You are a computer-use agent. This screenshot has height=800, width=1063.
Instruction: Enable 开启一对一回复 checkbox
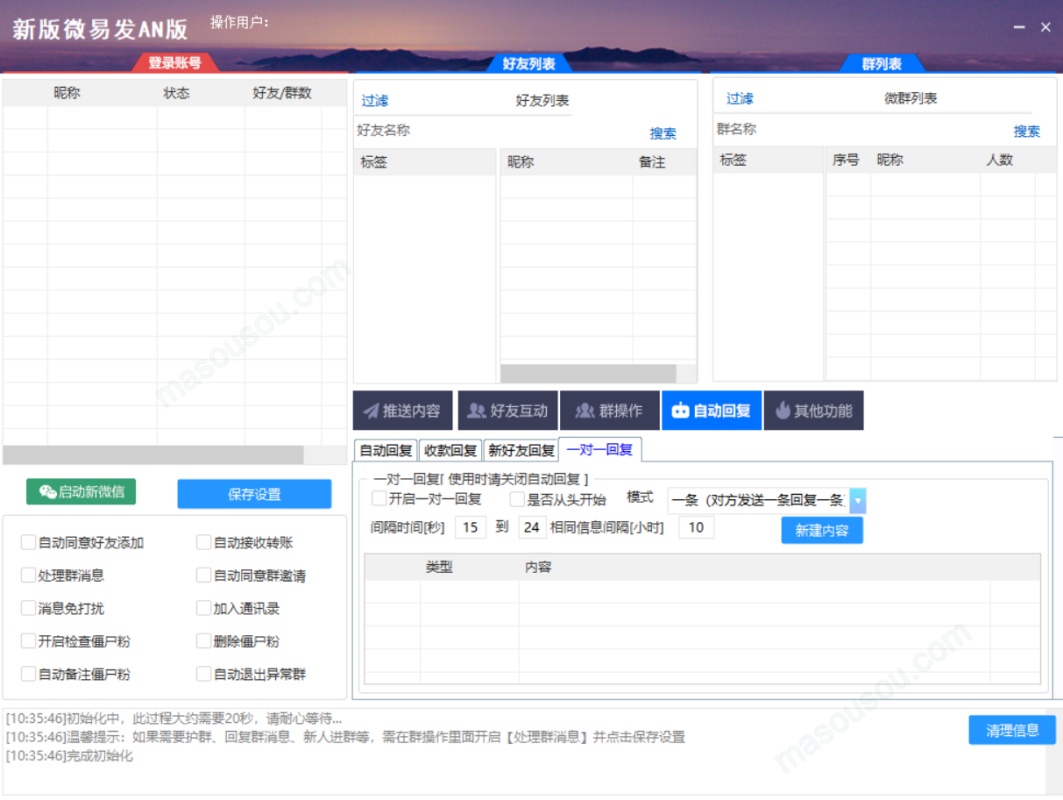pyautogui.click(x=379, y=499)
